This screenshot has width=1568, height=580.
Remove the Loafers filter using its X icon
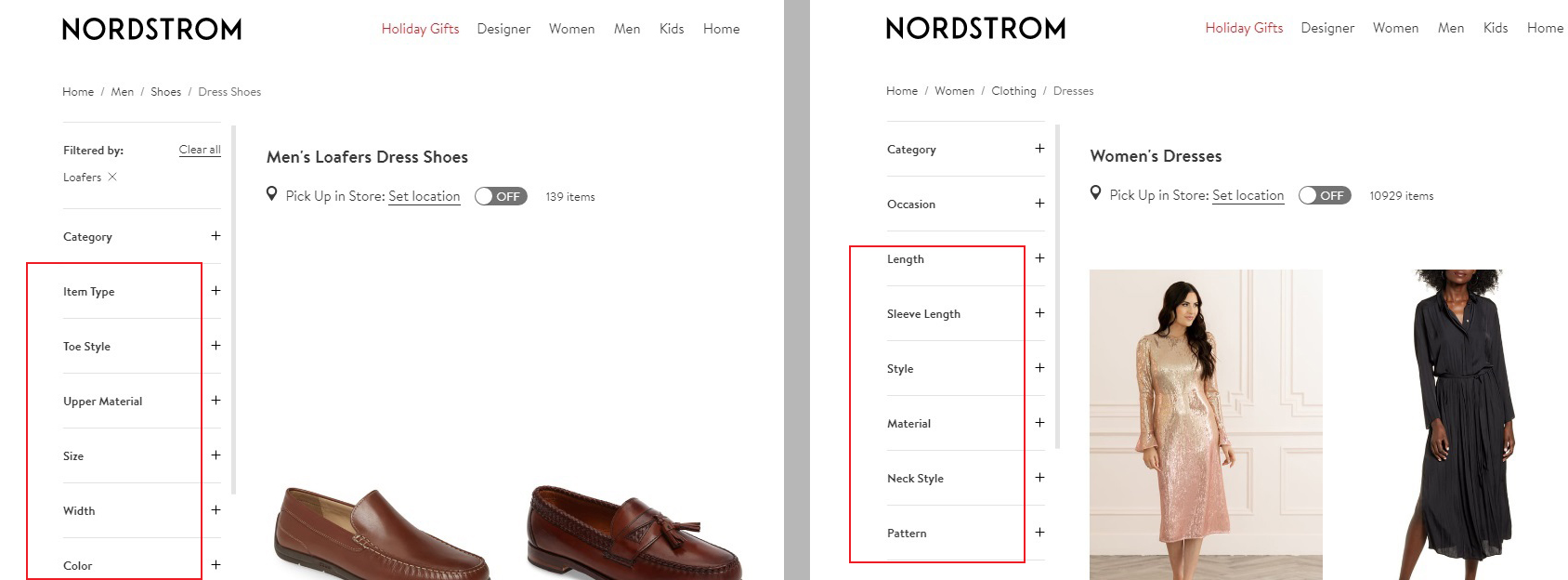(112, 177)
